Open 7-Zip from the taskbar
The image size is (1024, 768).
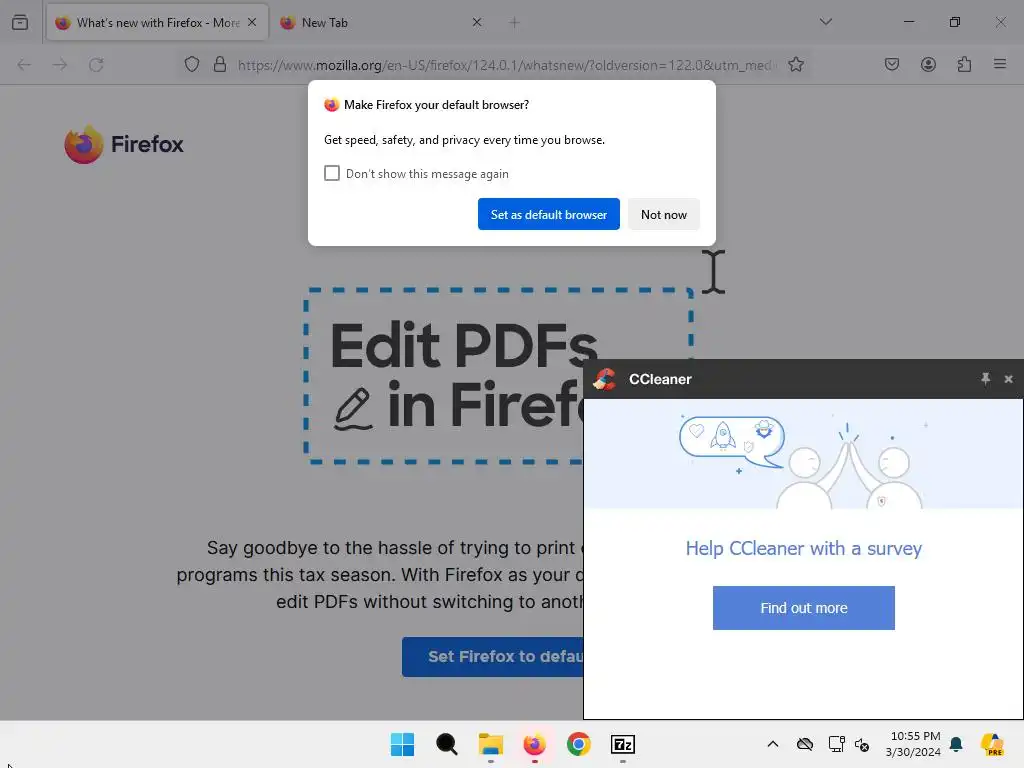(x=622, y=744)
